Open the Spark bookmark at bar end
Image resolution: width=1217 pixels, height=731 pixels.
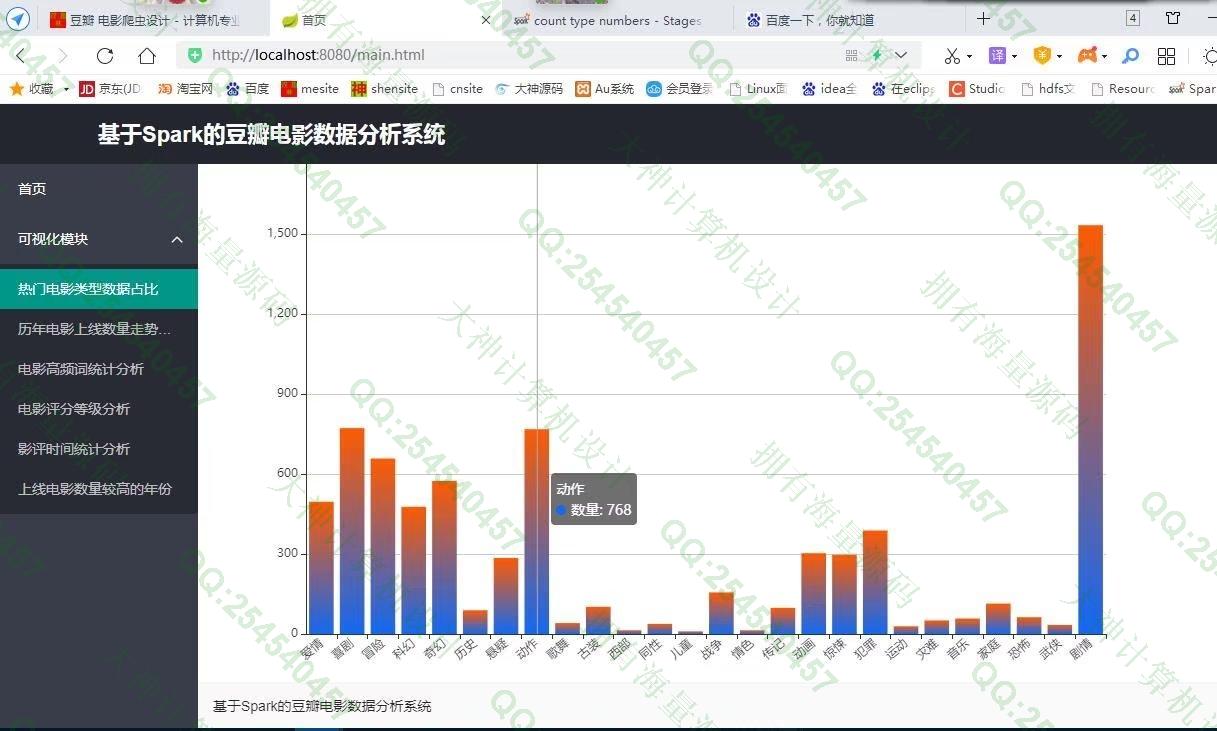click(x=1192, y=89)
